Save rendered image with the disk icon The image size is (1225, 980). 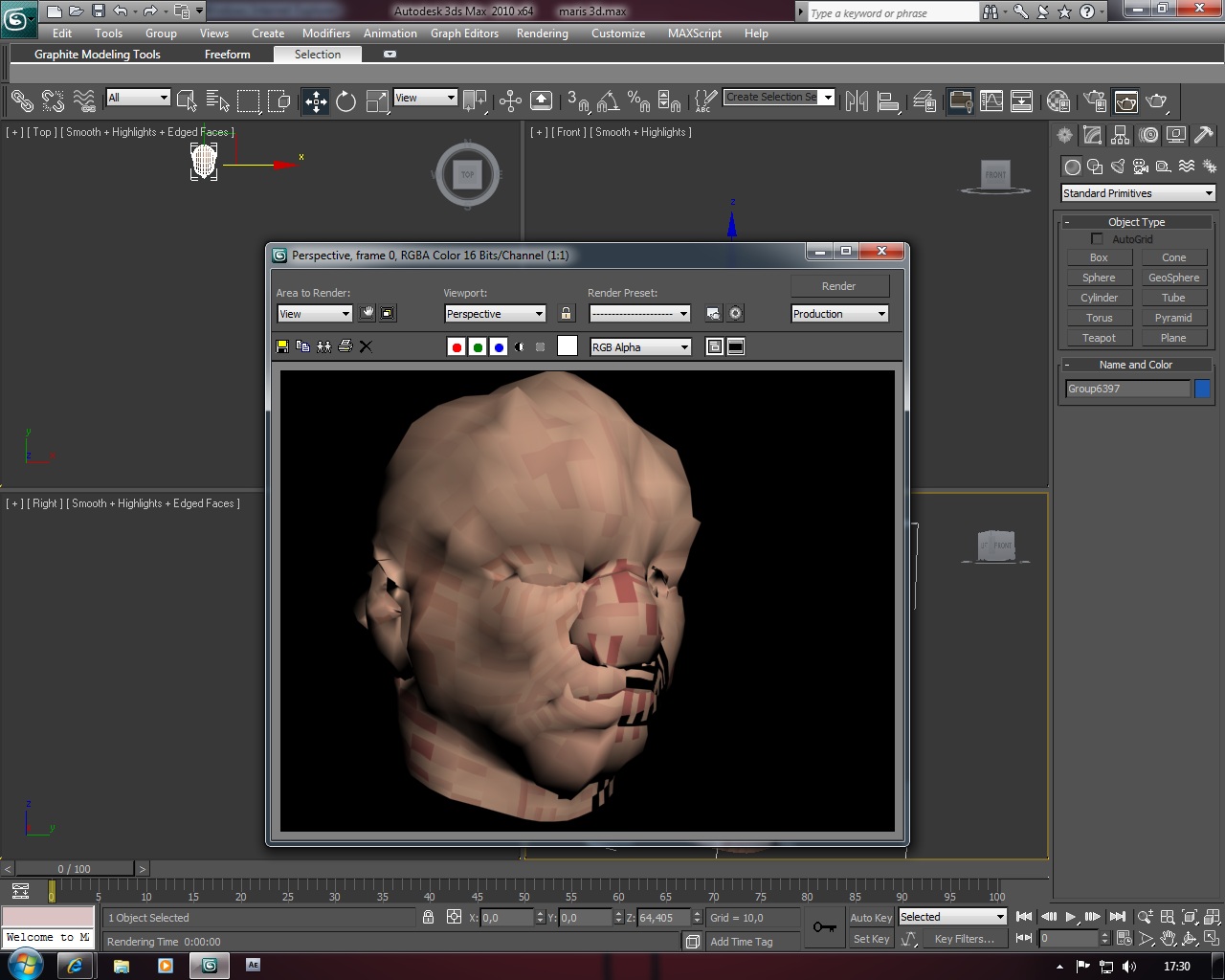coord(282,346)
